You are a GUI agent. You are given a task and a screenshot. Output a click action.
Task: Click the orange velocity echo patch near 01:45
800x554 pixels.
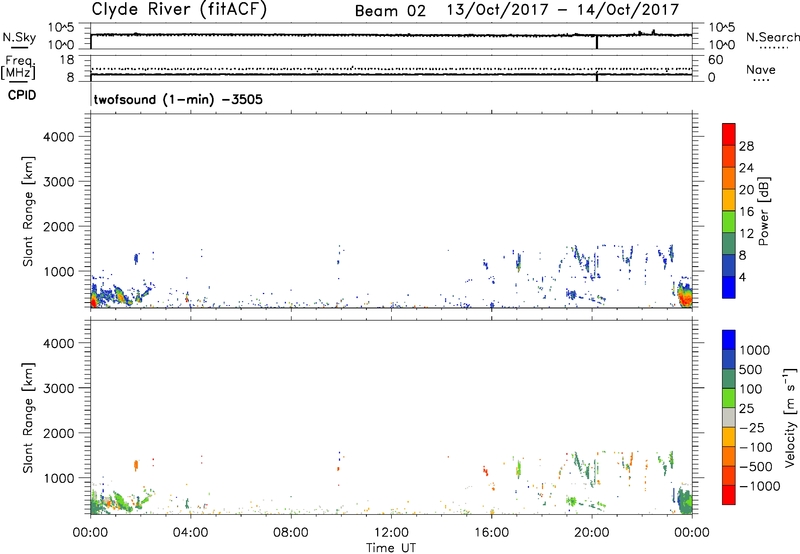coord(136,465)
